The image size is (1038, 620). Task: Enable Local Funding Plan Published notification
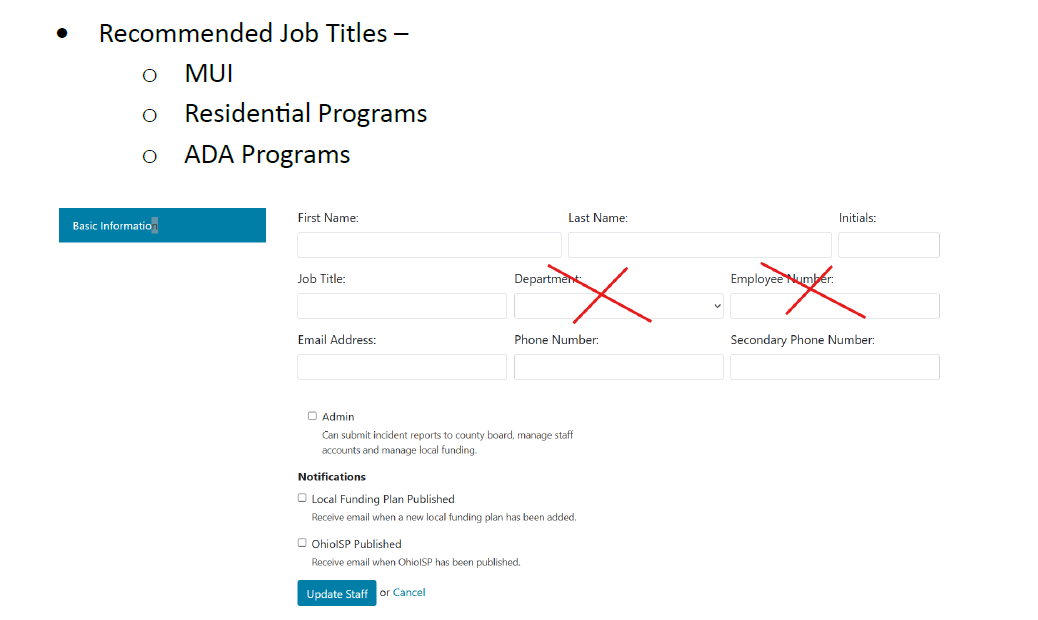[x=302, y=498]
